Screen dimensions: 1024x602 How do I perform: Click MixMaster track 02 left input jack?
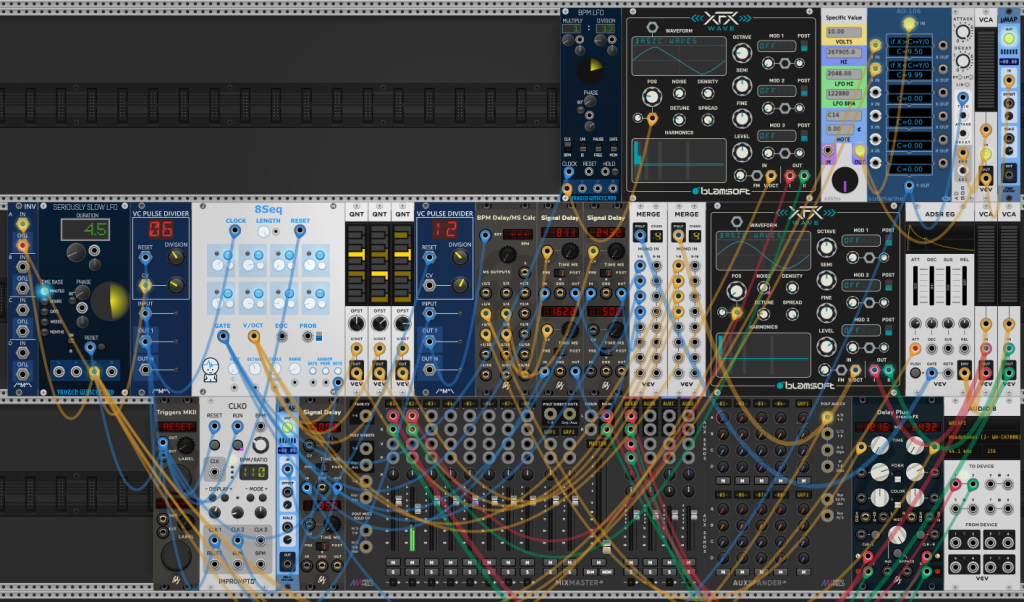412,416
